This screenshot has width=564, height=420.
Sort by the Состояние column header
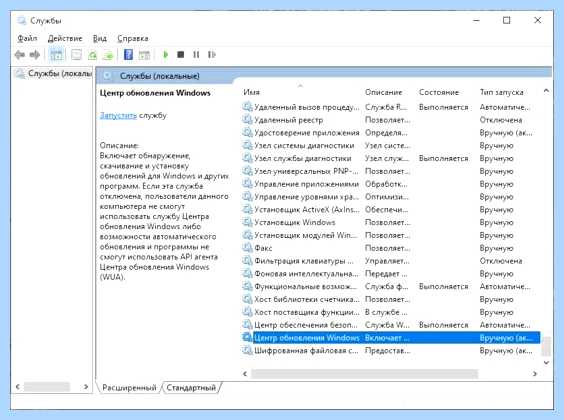tap(439, 92)
